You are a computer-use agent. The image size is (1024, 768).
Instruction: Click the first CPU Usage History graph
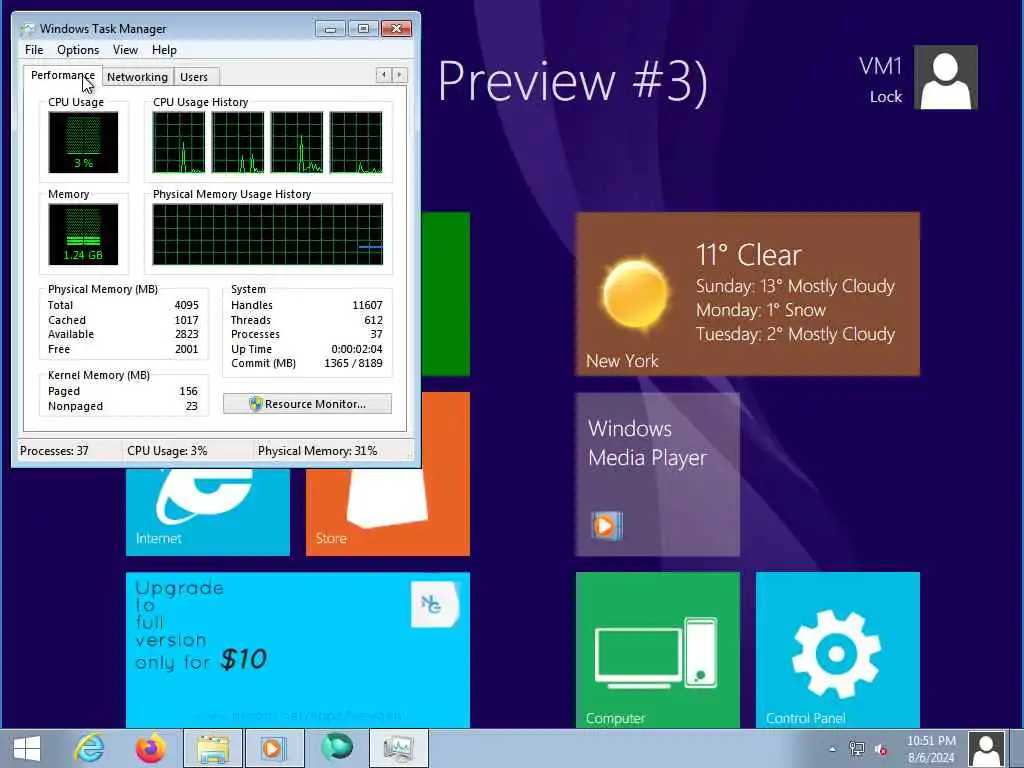coord(178,142)
